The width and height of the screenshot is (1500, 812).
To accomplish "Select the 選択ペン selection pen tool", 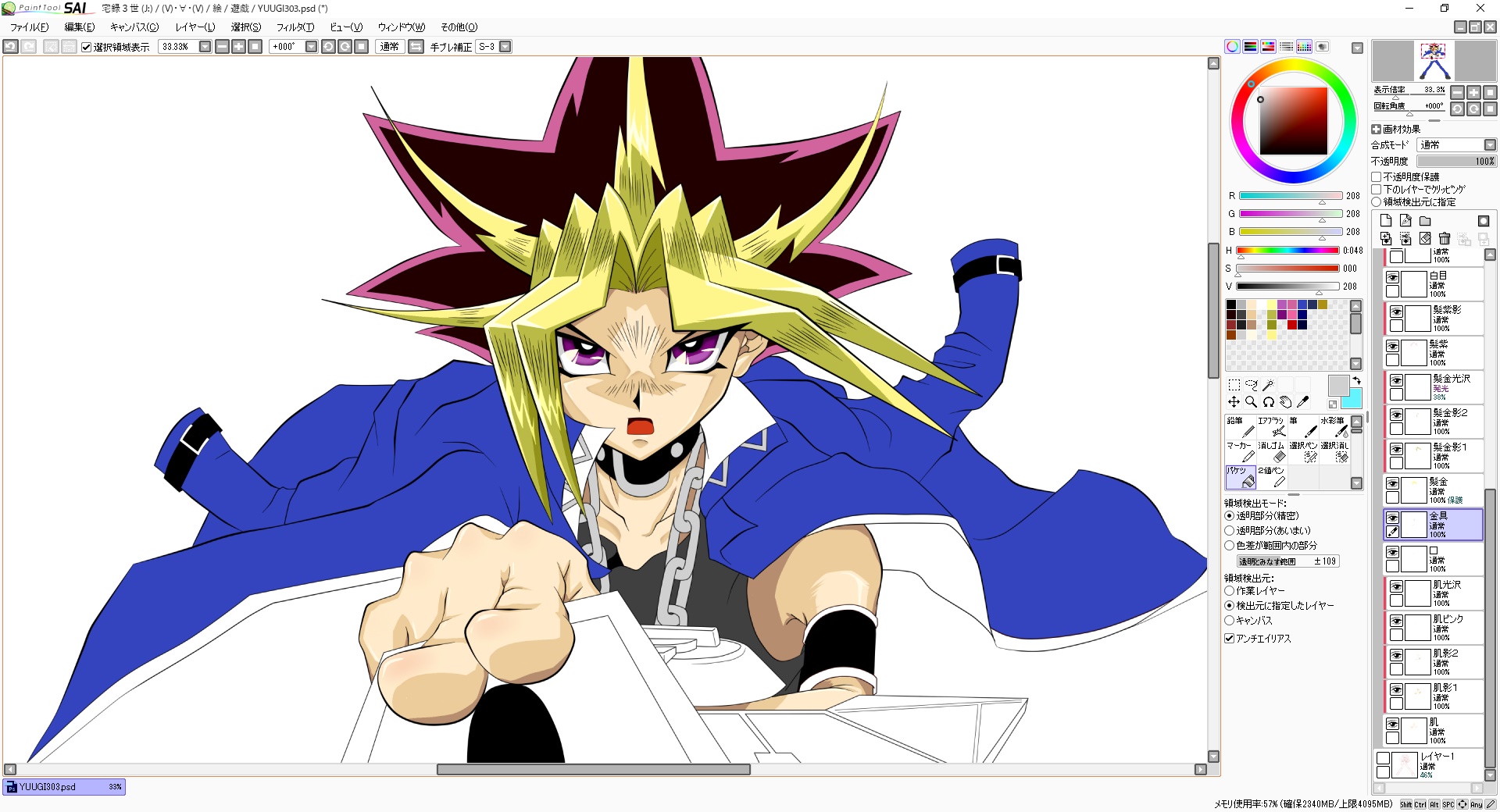I will pos(1302,451).
